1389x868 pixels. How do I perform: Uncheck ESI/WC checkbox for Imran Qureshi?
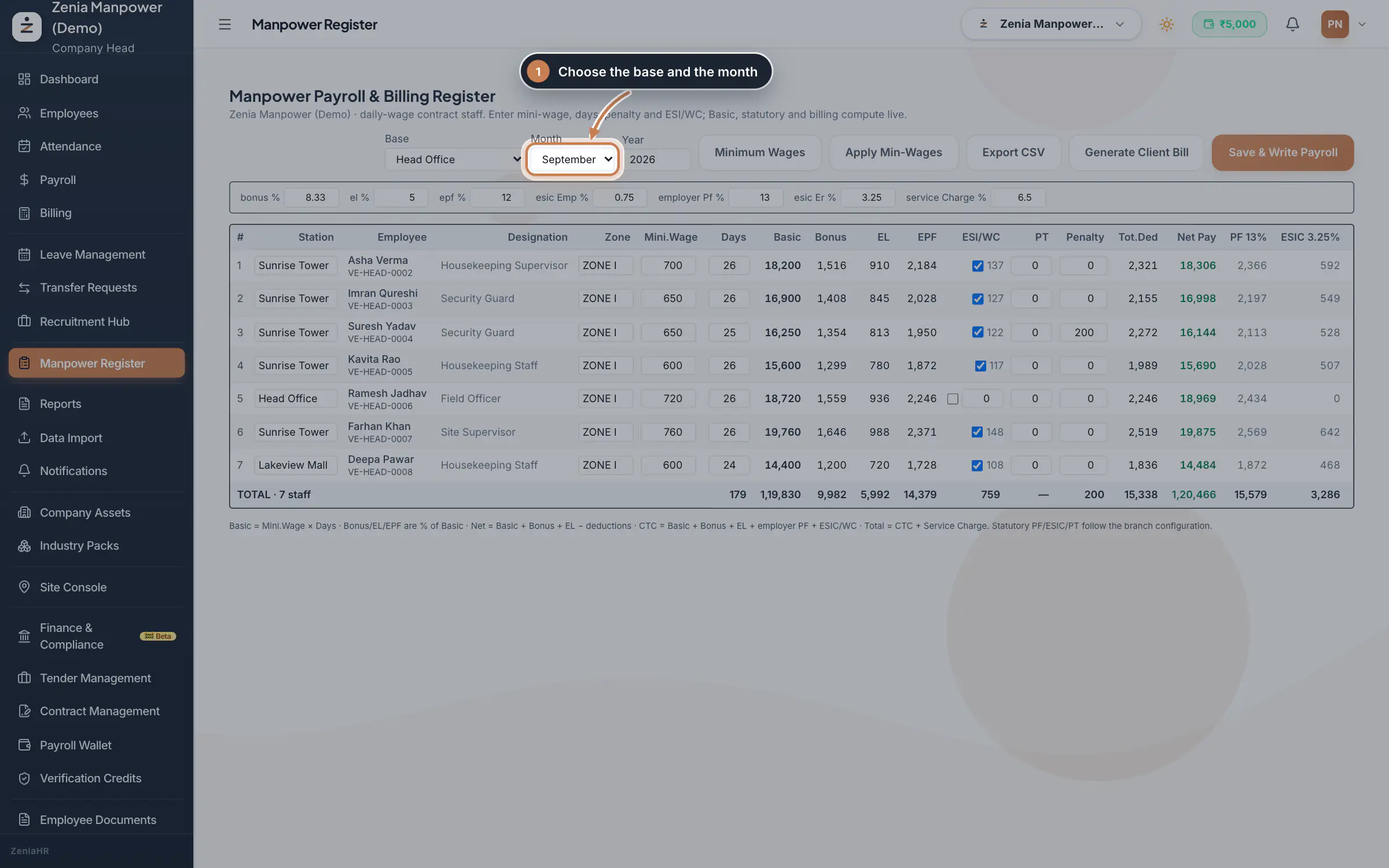pos(978,299)
